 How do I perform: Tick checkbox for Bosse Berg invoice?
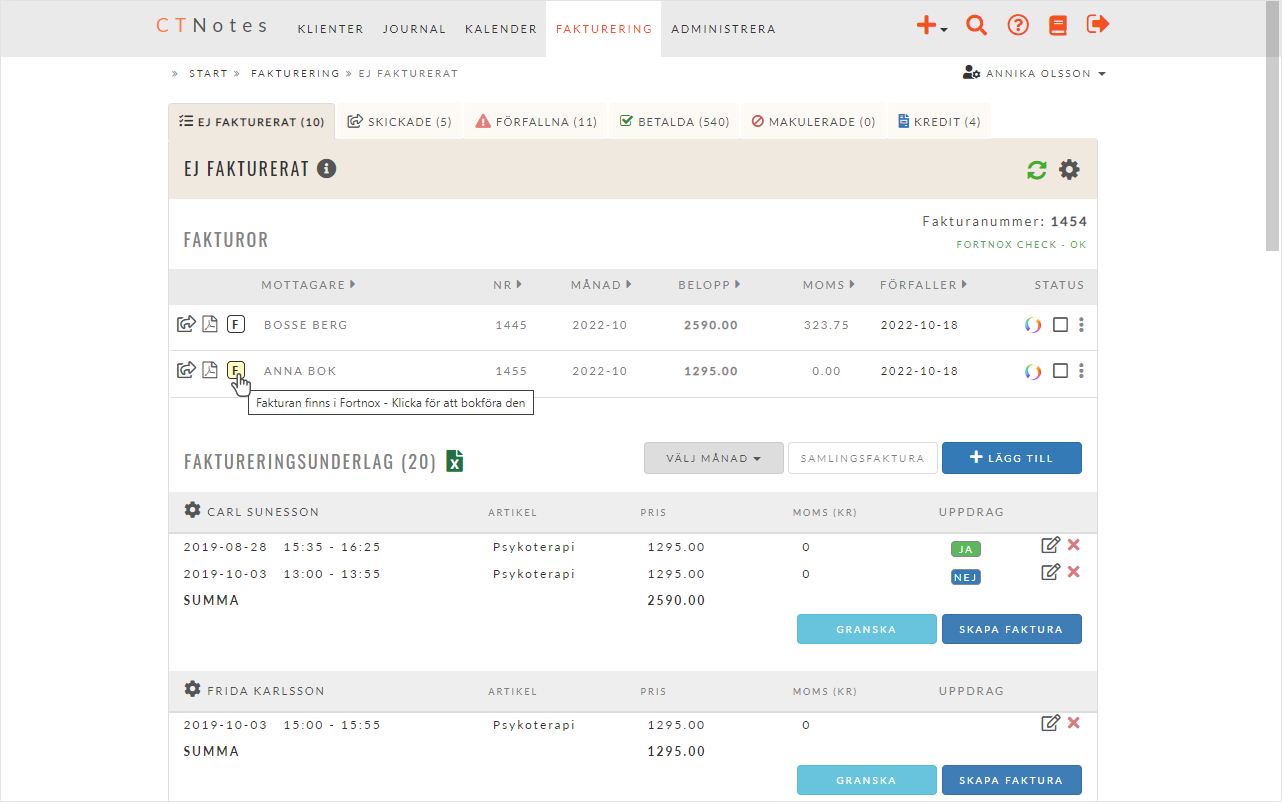pos(1060,325)
